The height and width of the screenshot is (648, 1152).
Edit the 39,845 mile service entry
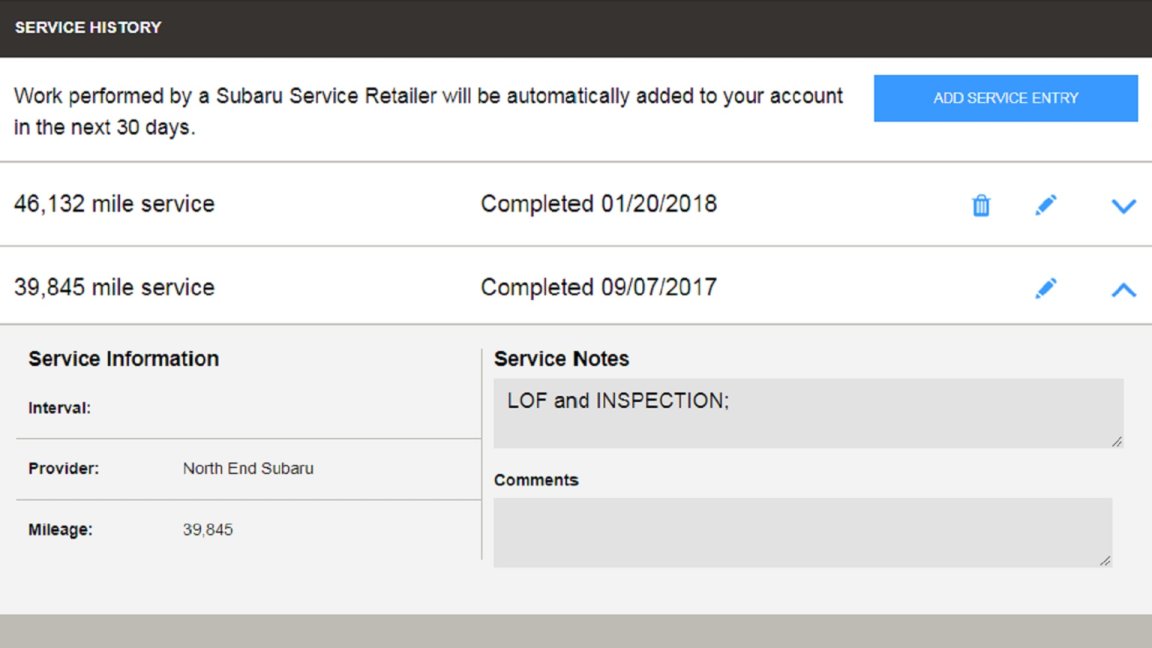coord(1046,288)
